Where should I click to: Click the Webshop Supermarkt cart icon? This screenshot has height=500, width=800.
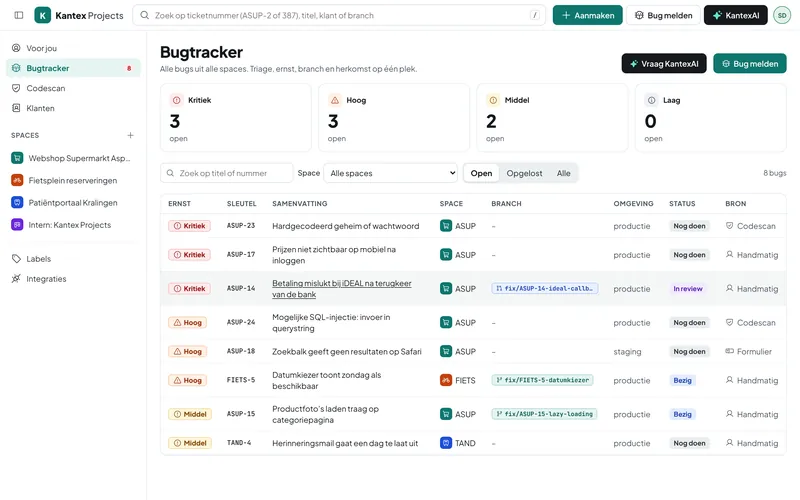(x=17, y=158)
